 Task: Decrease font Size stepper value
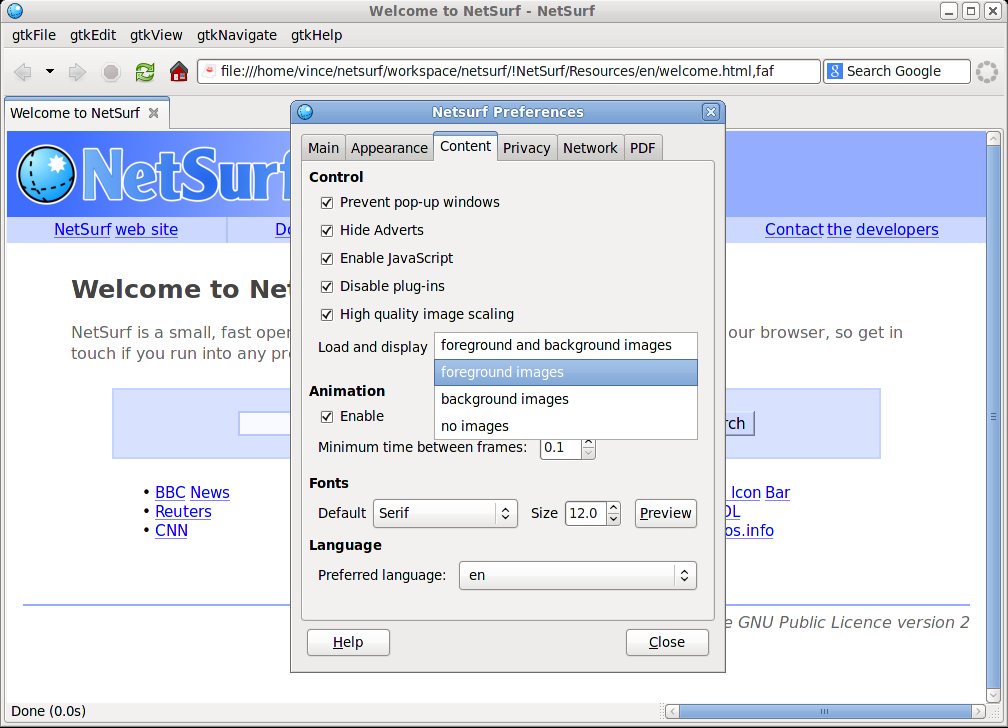point(614,519)
